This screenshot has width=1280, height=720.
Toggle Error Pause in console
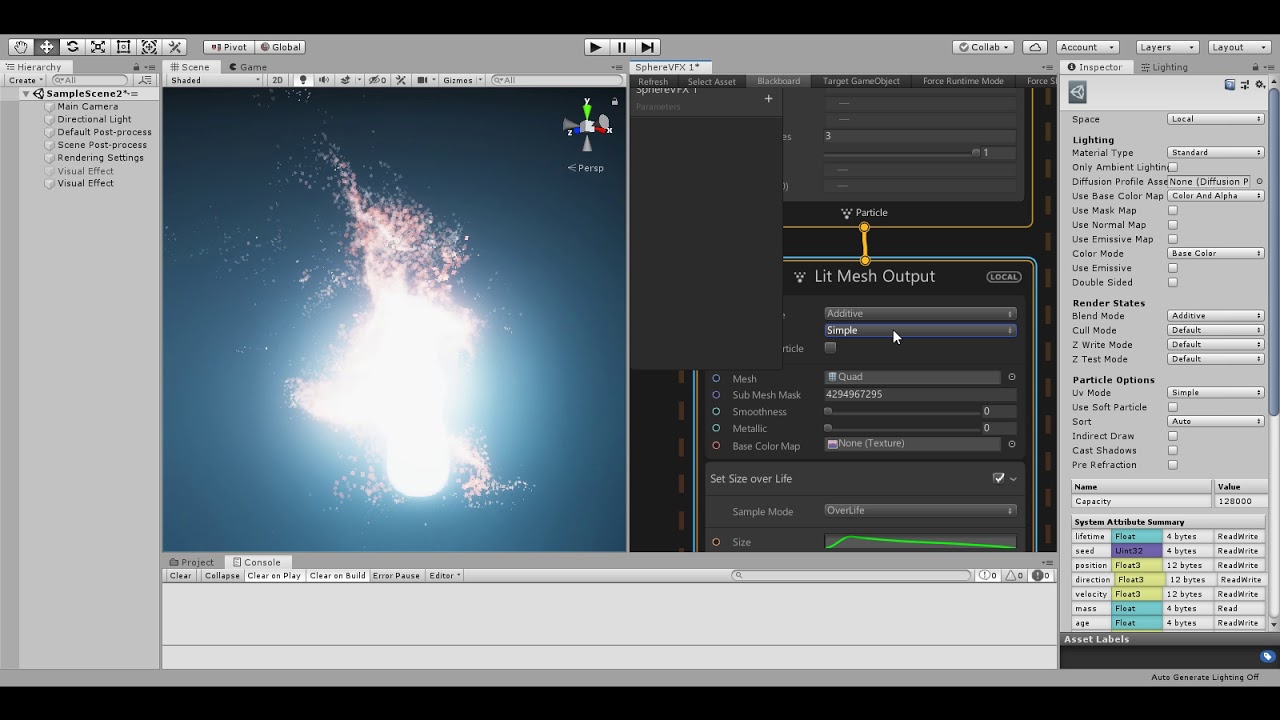click(x=396, y=576)
